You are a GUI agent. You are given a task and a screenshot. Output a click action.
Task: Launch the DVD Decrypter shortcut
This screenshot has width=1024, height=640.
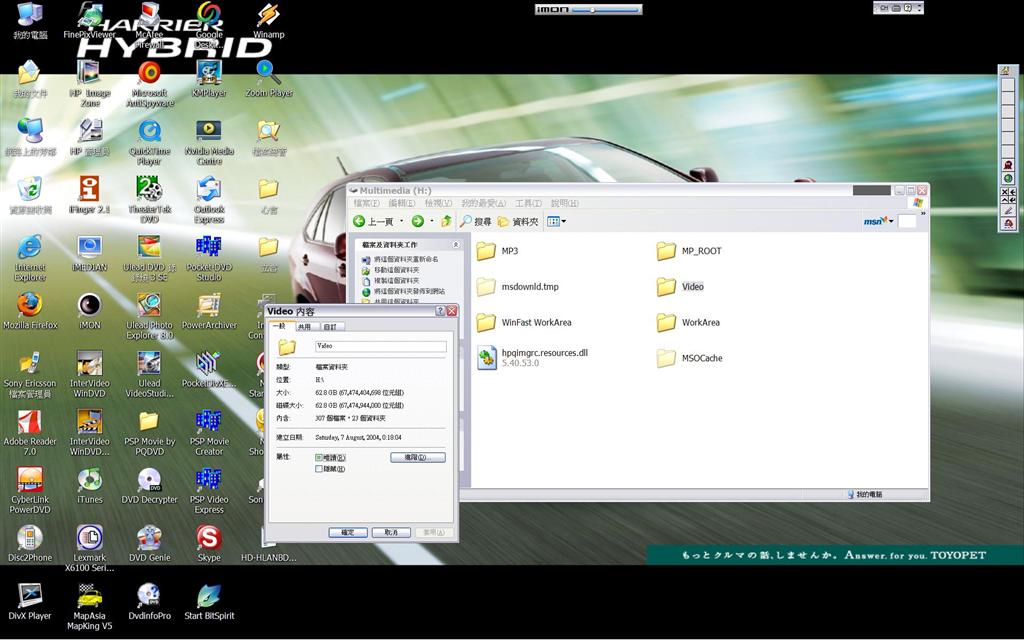[150, 485]
